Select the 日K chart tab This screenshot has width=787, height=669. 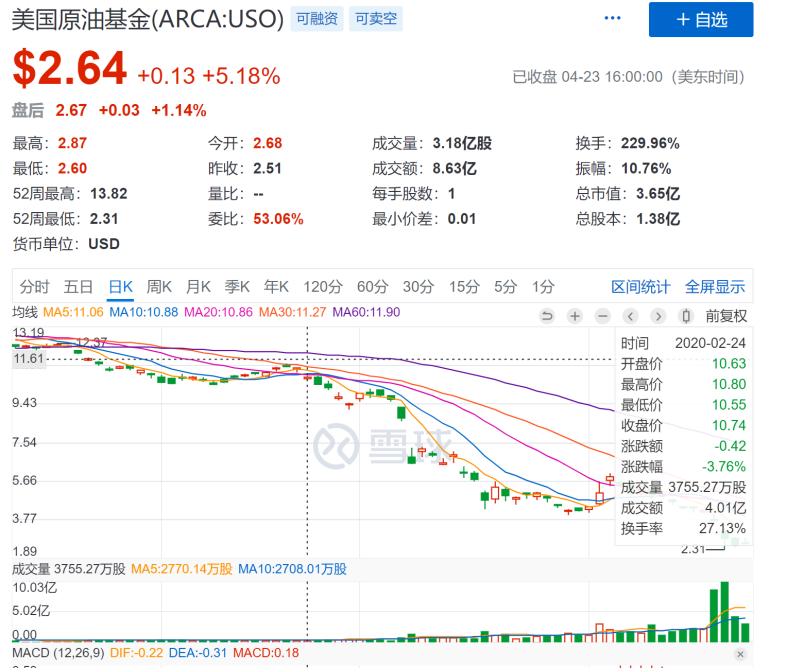[120, 287]
